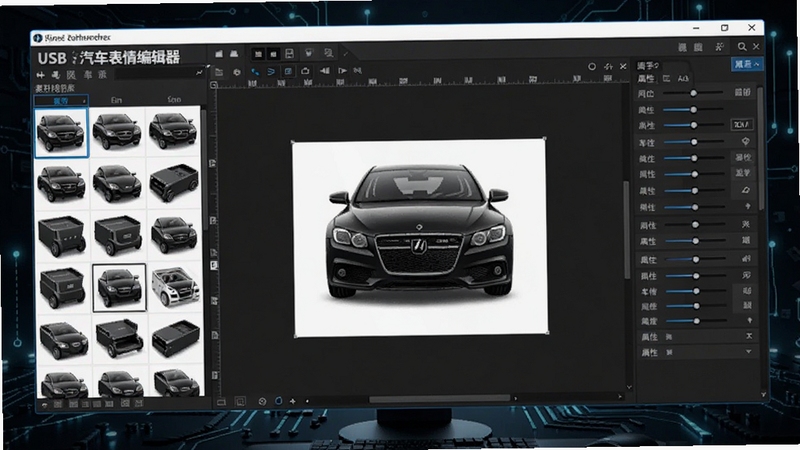Open the search magnifier icon at top right
Viewport: 800px width, 450px height.
point(742,46)
